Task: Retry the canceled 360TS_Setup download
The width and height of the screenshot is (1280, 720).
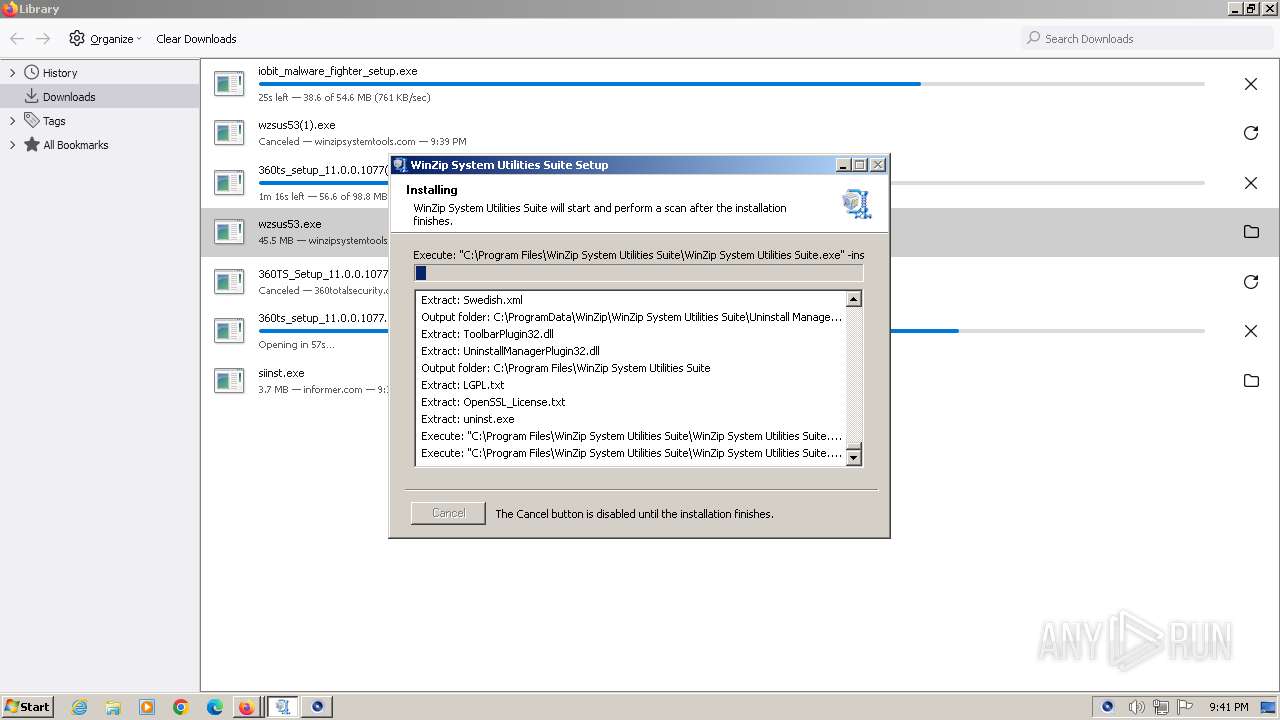Action: tap(1250, 282)
